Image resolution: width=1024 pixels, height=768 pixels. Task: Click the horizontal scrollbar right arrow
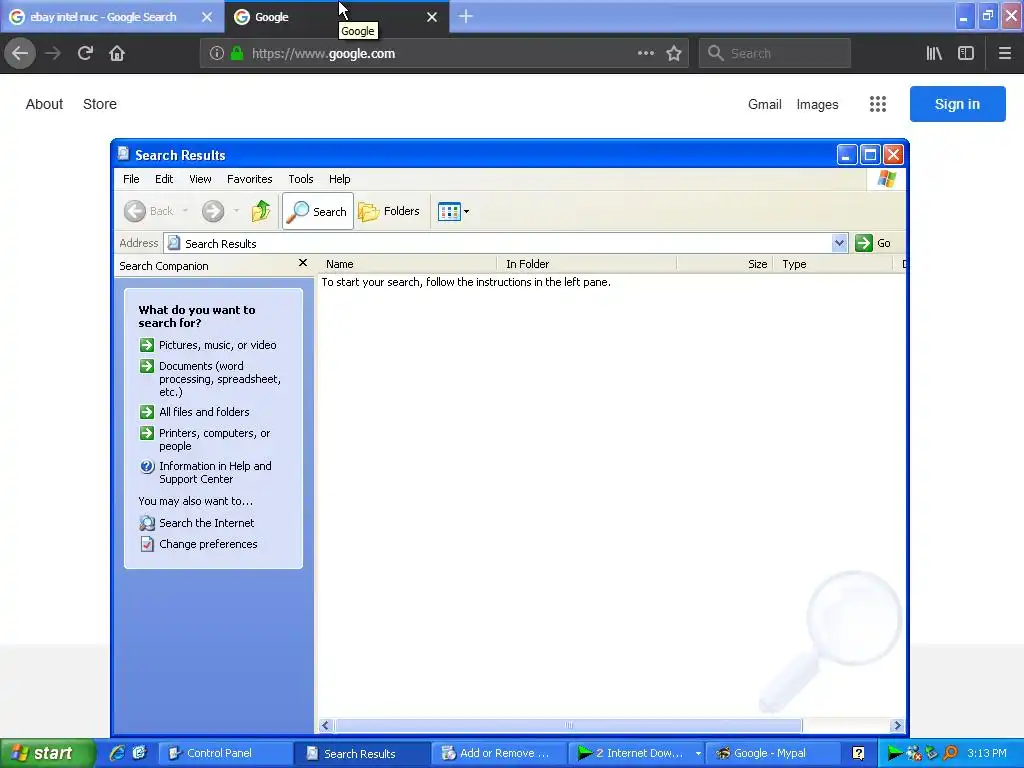[x=897, y=726]
